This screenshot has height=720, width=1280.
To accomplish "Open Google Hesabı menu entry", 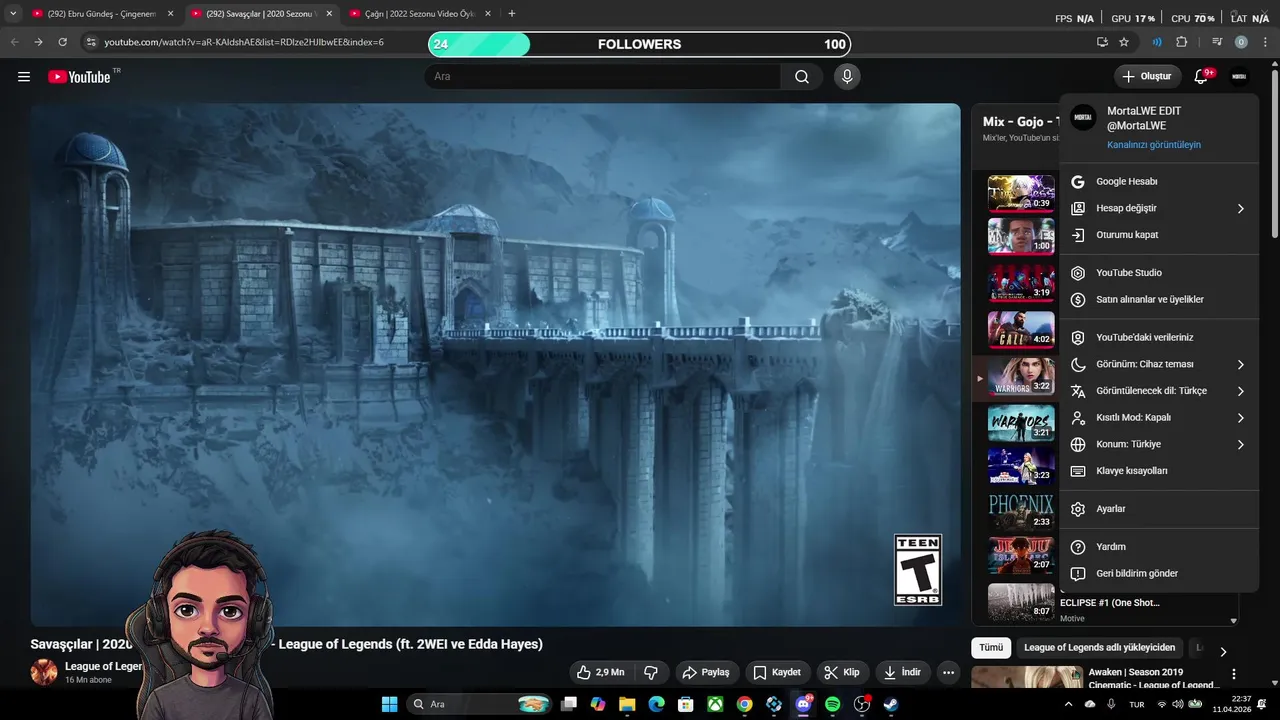I will click(x=1159, y=182).
